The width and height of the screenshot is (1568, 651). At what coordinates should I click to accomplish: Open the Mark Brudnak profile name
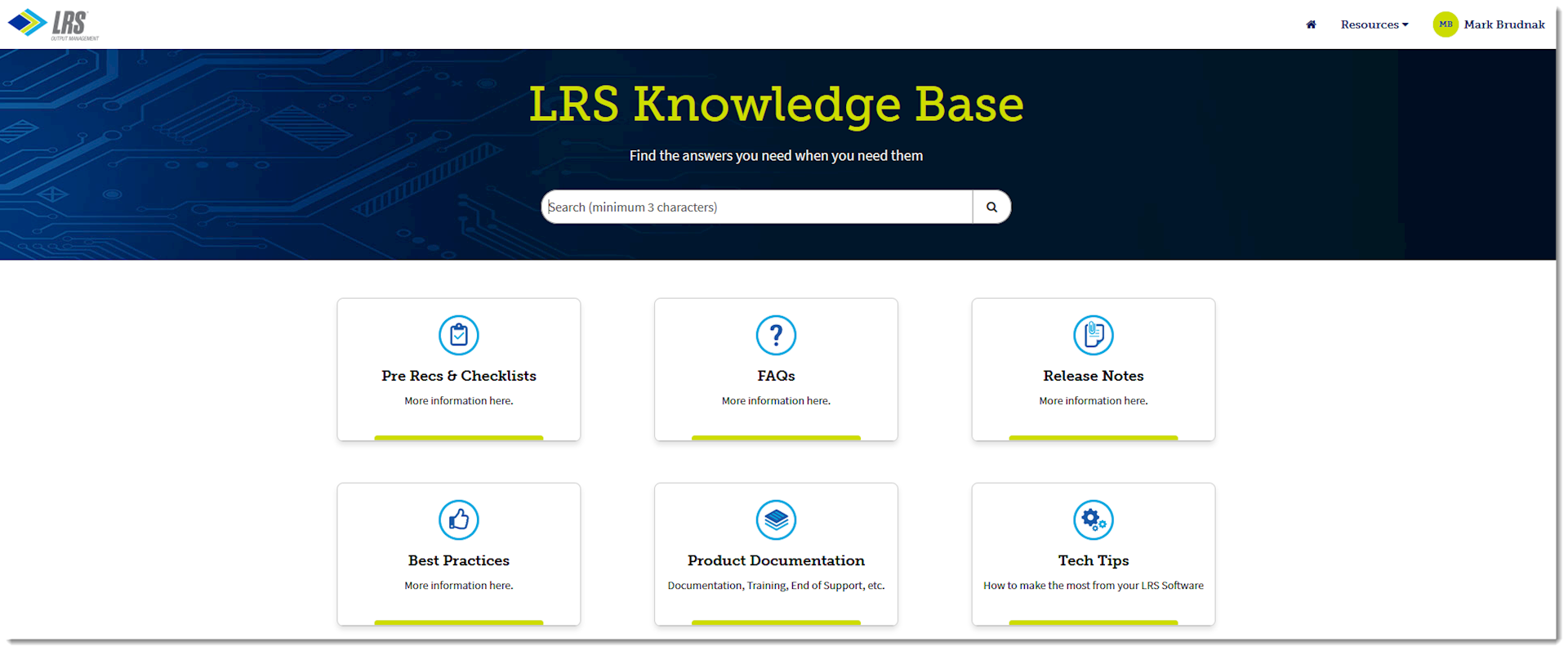point(1503,25)
